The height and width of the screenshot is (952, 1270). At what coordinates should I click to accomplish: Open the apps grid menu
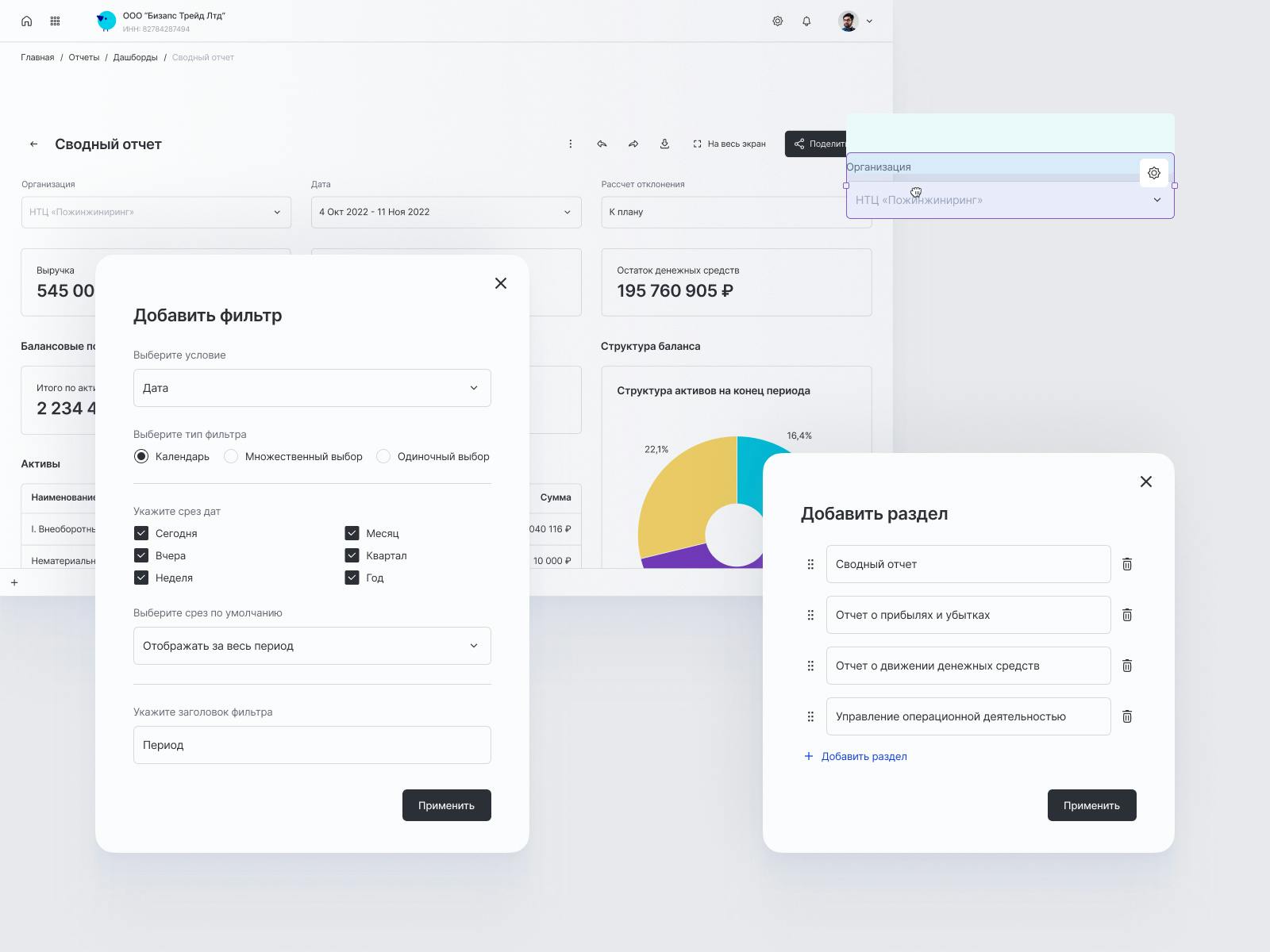pos(55,21)
